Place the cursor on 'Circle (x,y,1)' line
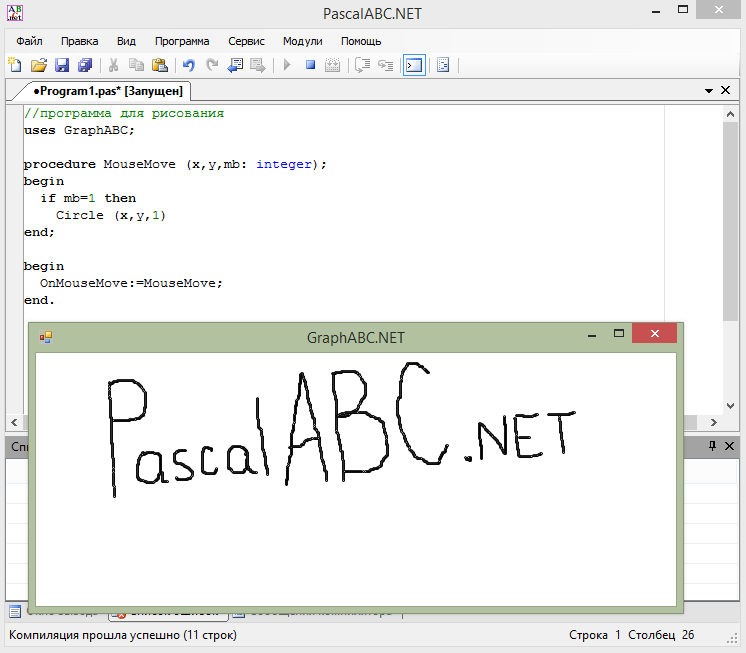This screenshot has width=746, height=653. (110, 215)
